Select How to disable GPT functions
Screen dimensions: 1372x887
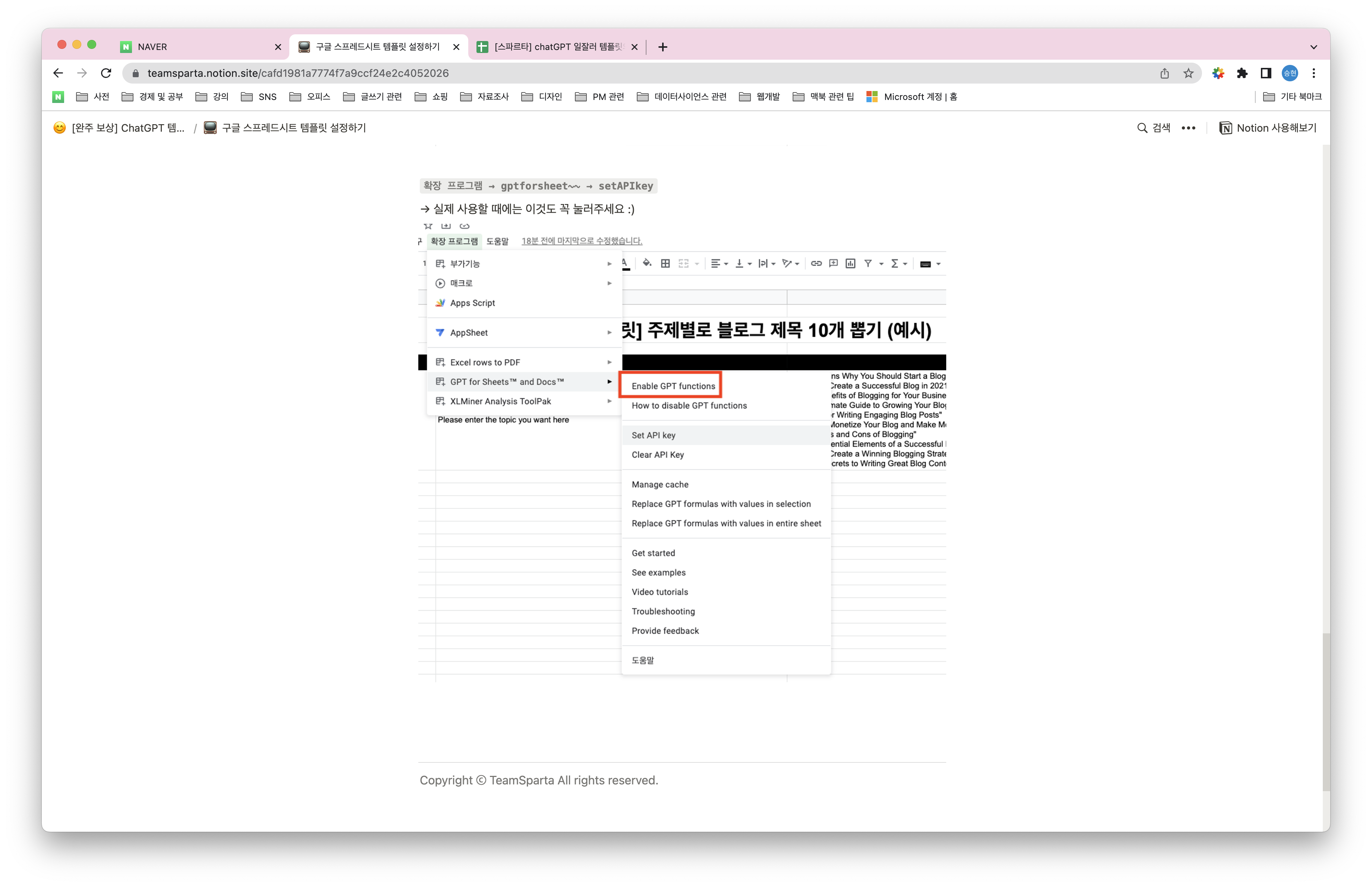pos(726,405)
